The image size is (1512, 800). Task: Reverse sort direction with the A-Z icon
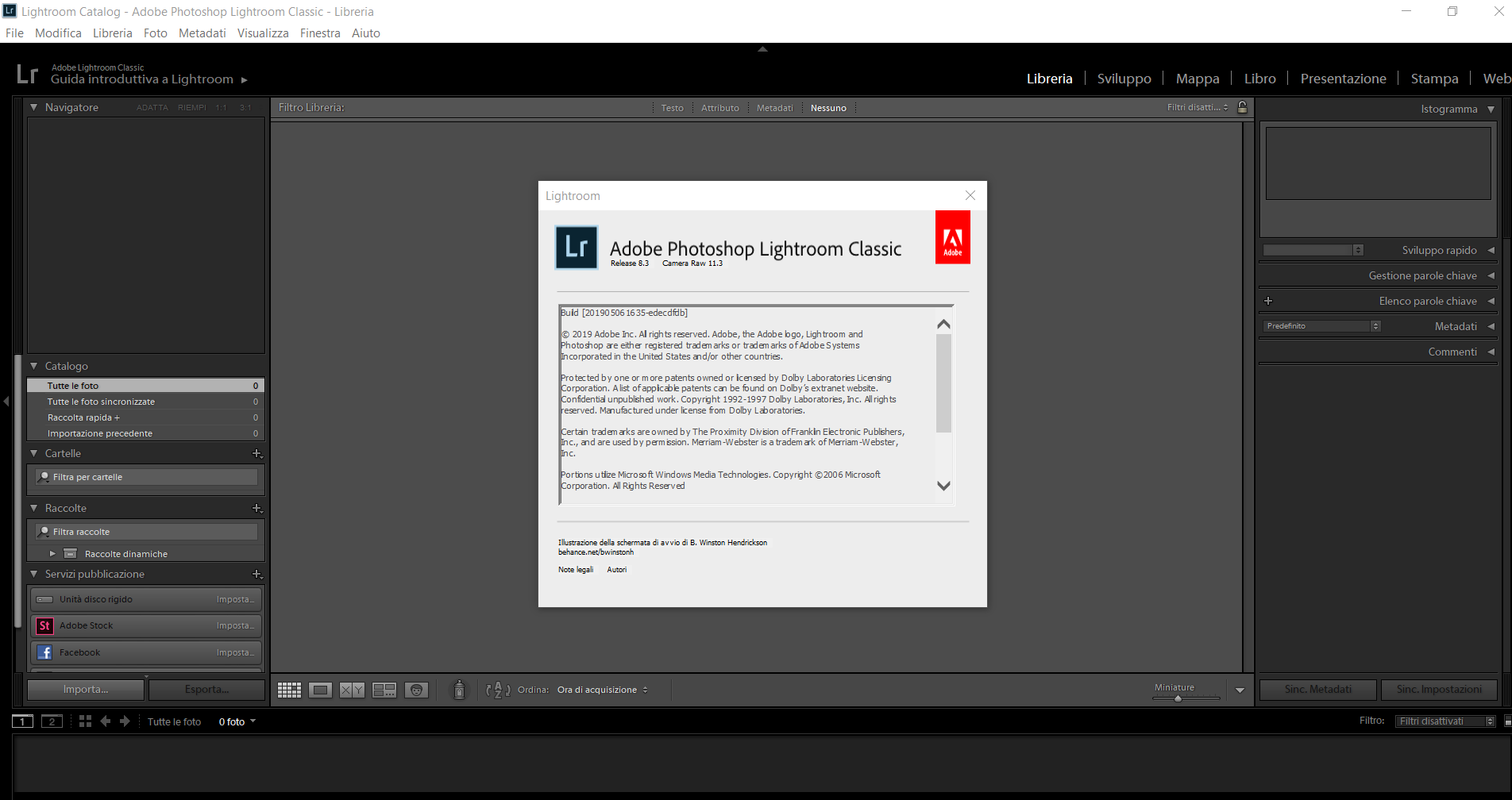[x=498, y=690]
